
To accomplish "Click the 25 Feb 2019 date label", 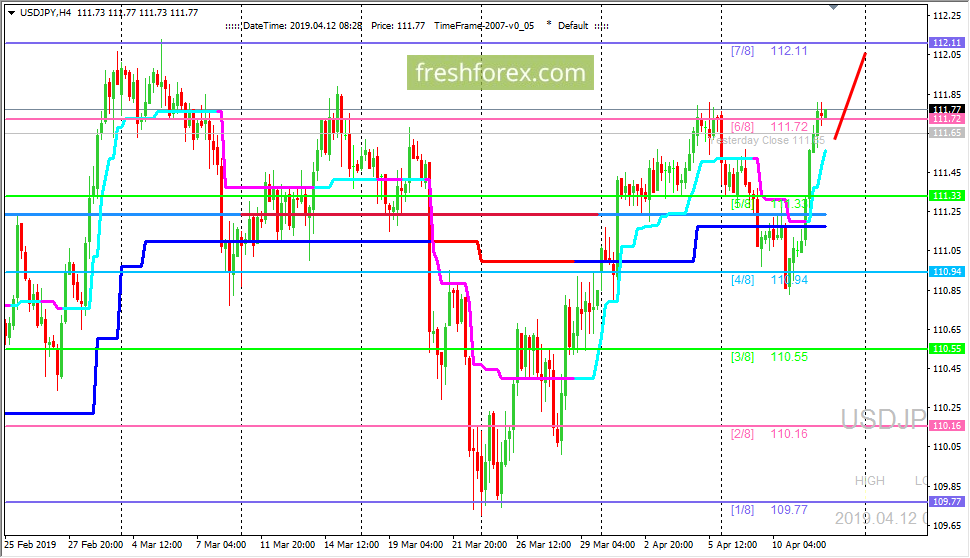I will (30, 545).
